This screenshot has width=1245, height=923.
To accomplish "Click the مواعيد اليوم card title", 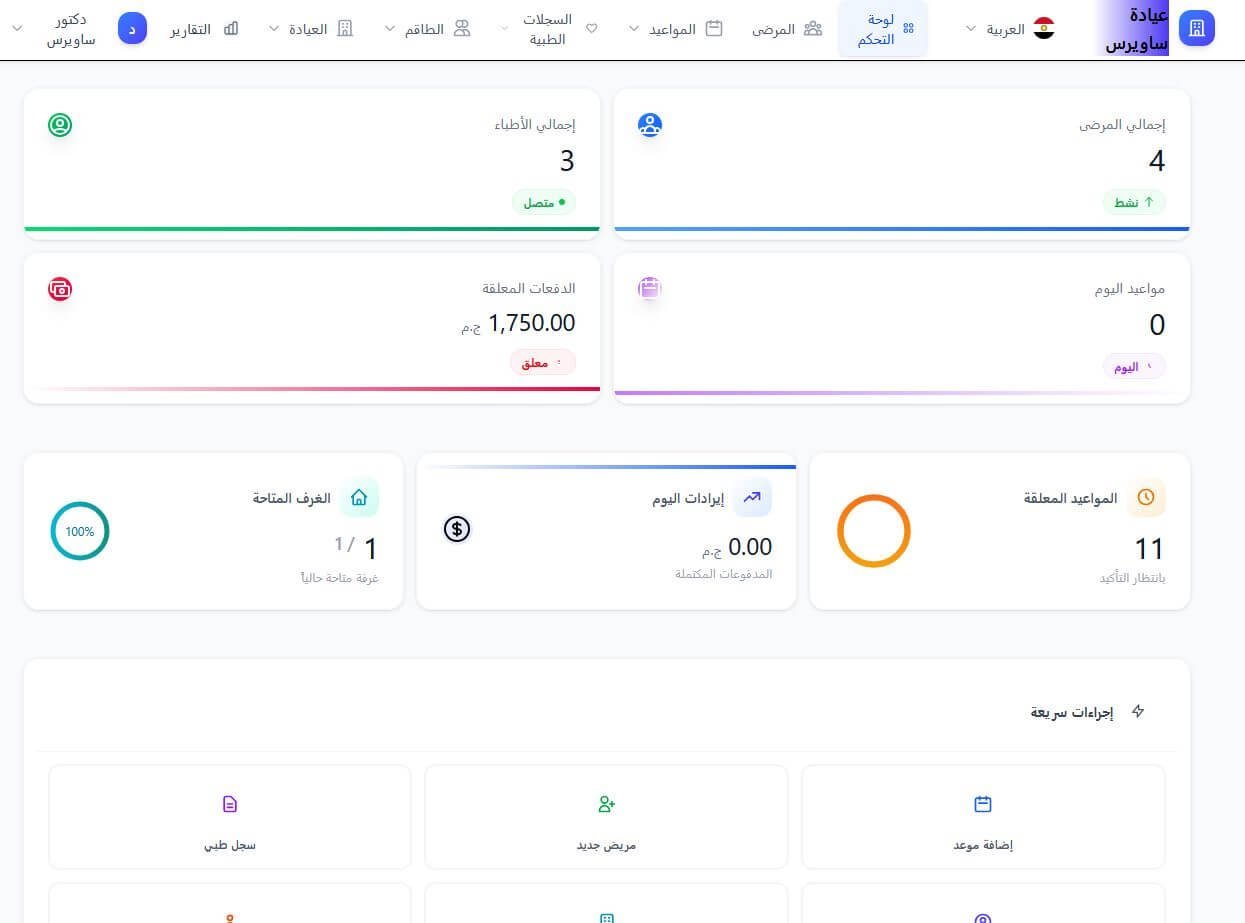I will click(1130, 288).
